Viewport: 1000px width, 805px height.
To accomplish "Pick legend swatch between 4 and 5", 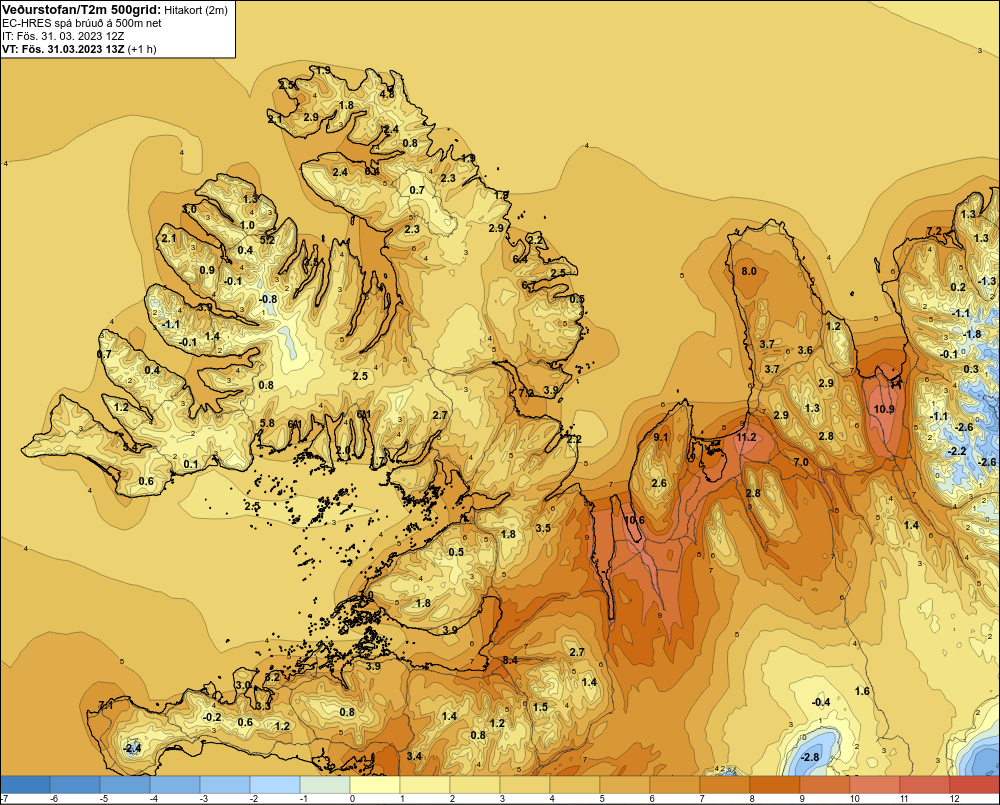I will pyautogui.click(x=575, y=785).
